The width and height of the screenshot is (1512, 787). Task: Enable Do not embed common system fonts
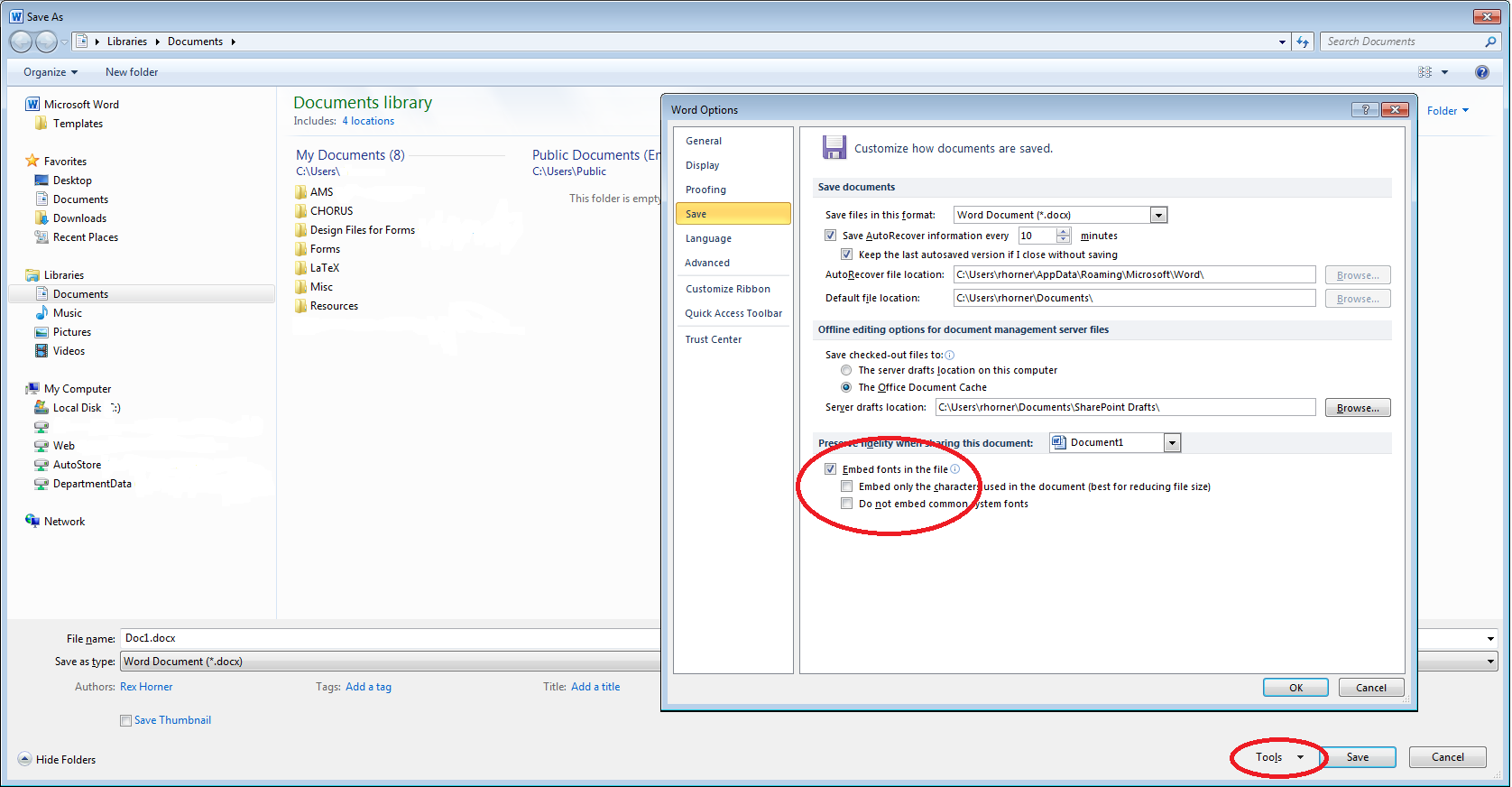pos(847,504)
